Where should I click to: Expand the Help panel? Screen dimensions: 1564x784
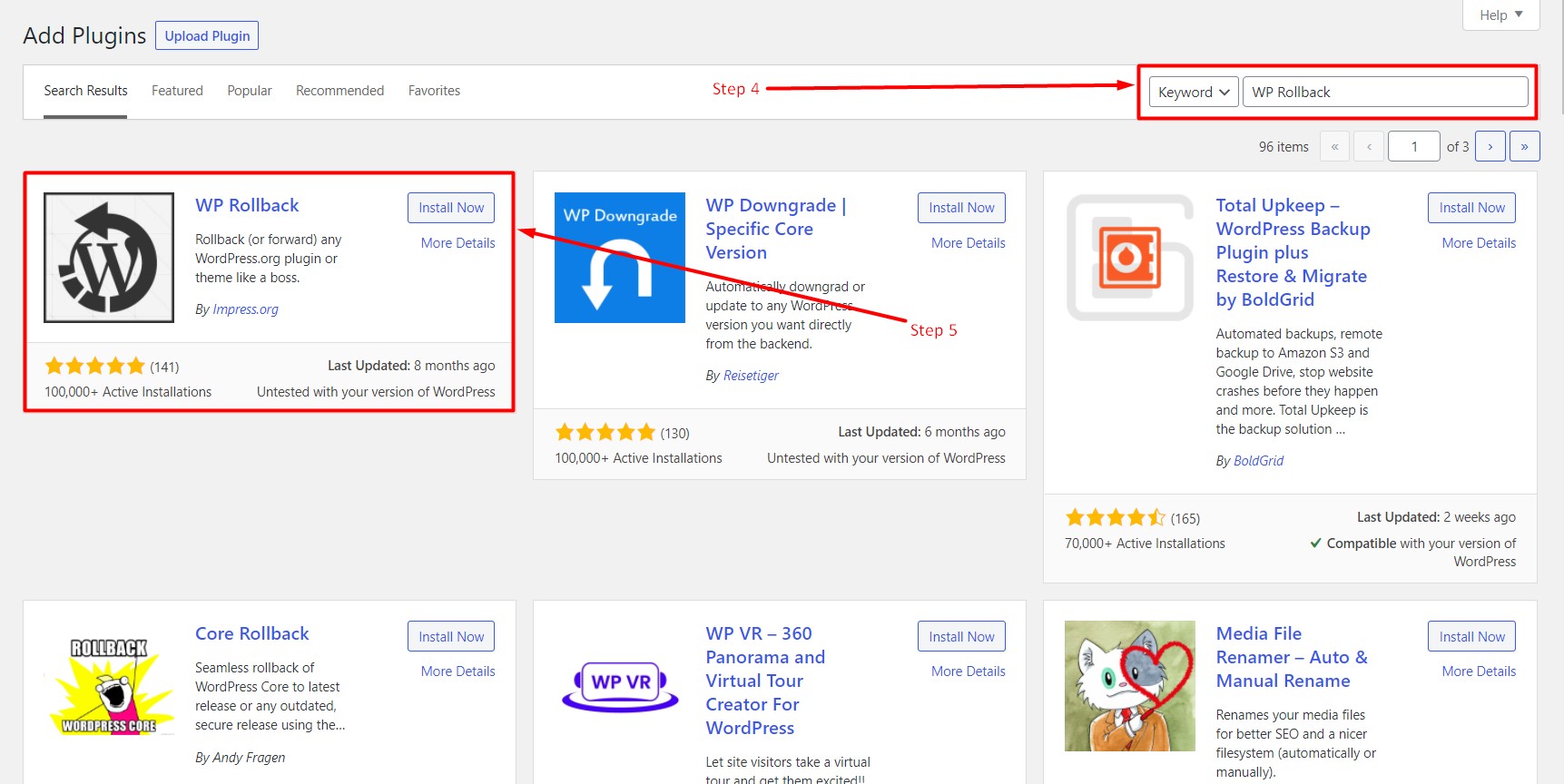pyautogui.click(x=1501, y=15)
